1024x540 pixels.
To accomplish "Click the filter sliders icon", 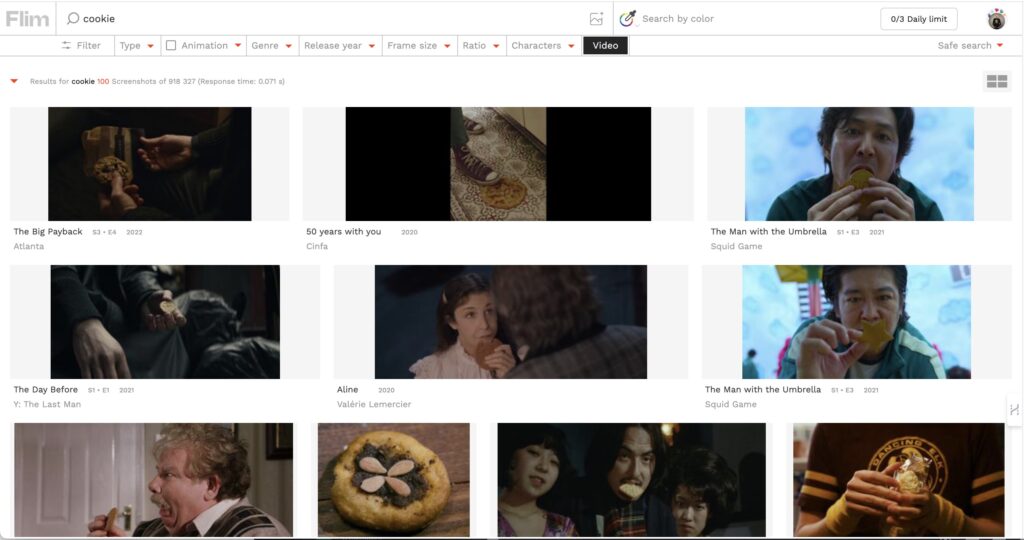I will [66, 46].
